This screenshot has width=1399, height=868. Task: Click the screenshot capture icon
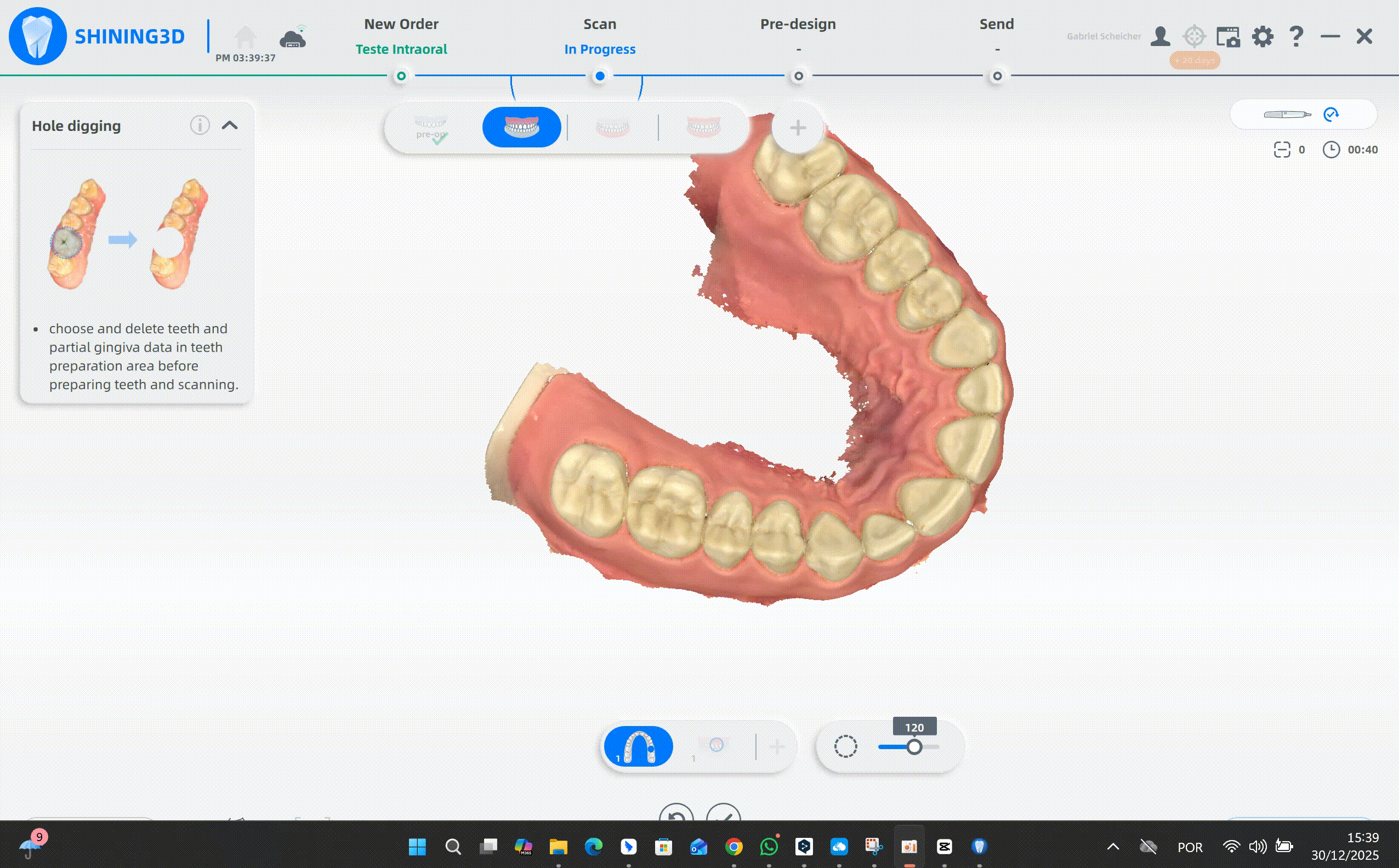[x=1228, y=37]
